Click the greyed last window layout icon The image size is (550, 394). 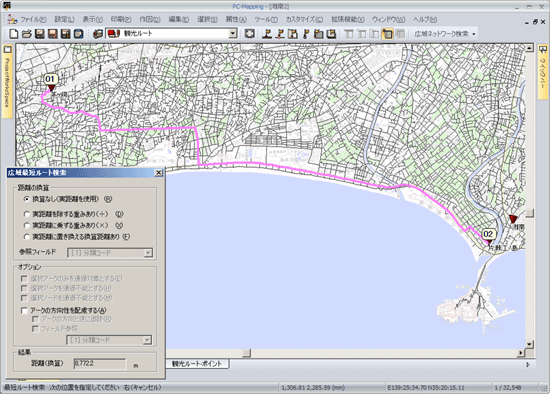click(400, 34)
